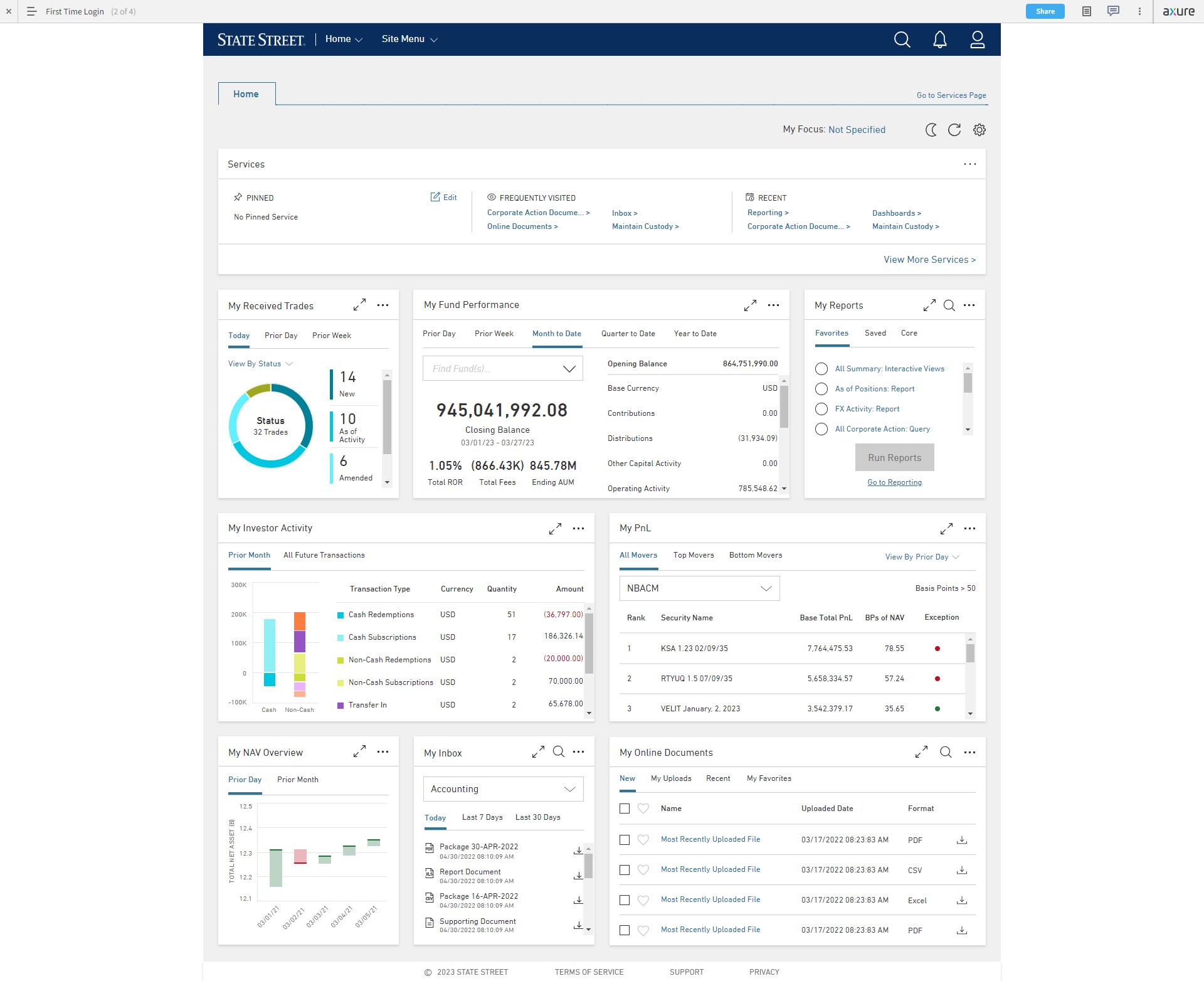Screen dimensions: 1204x981
Task: Open the user profile icon
Action: pyautogui.click(x=977, y=40)
